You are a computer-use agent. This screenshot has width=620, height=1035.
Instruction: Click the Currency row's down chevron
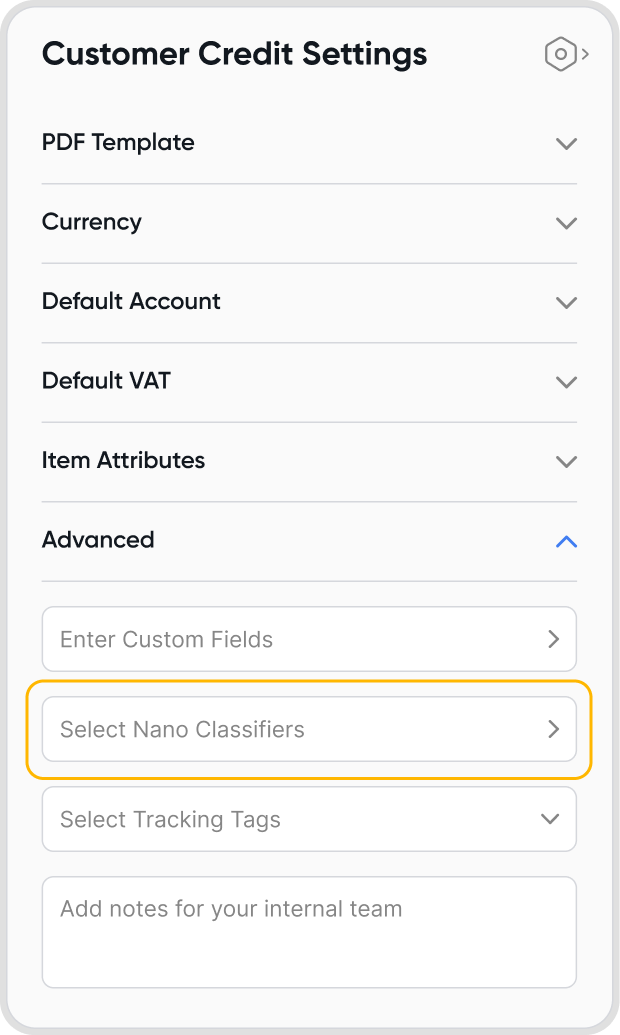pos(566,223)
